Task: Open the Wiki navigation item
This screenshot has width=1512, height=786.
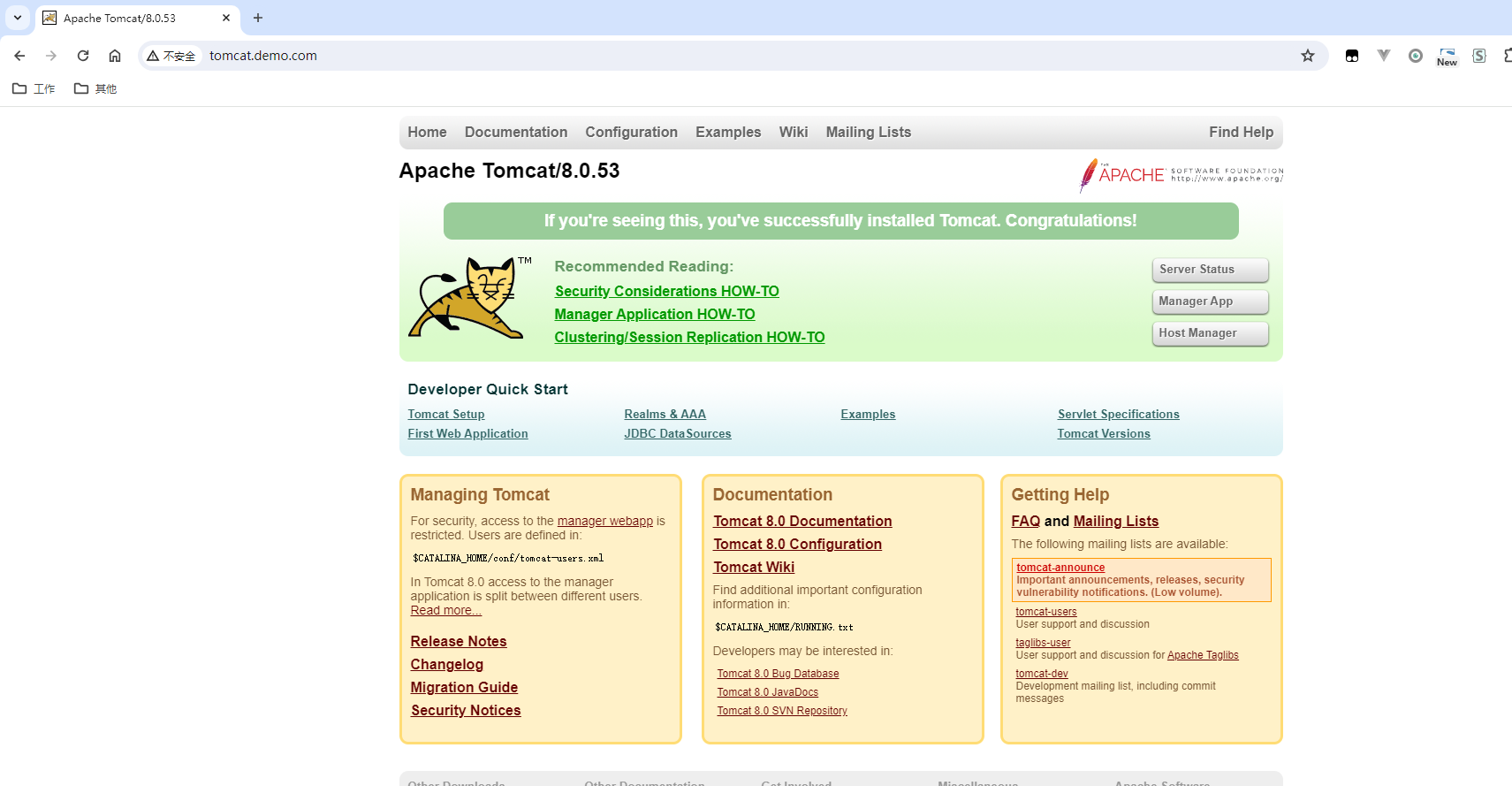Action: pyautogui.click(x=794, y=132)
